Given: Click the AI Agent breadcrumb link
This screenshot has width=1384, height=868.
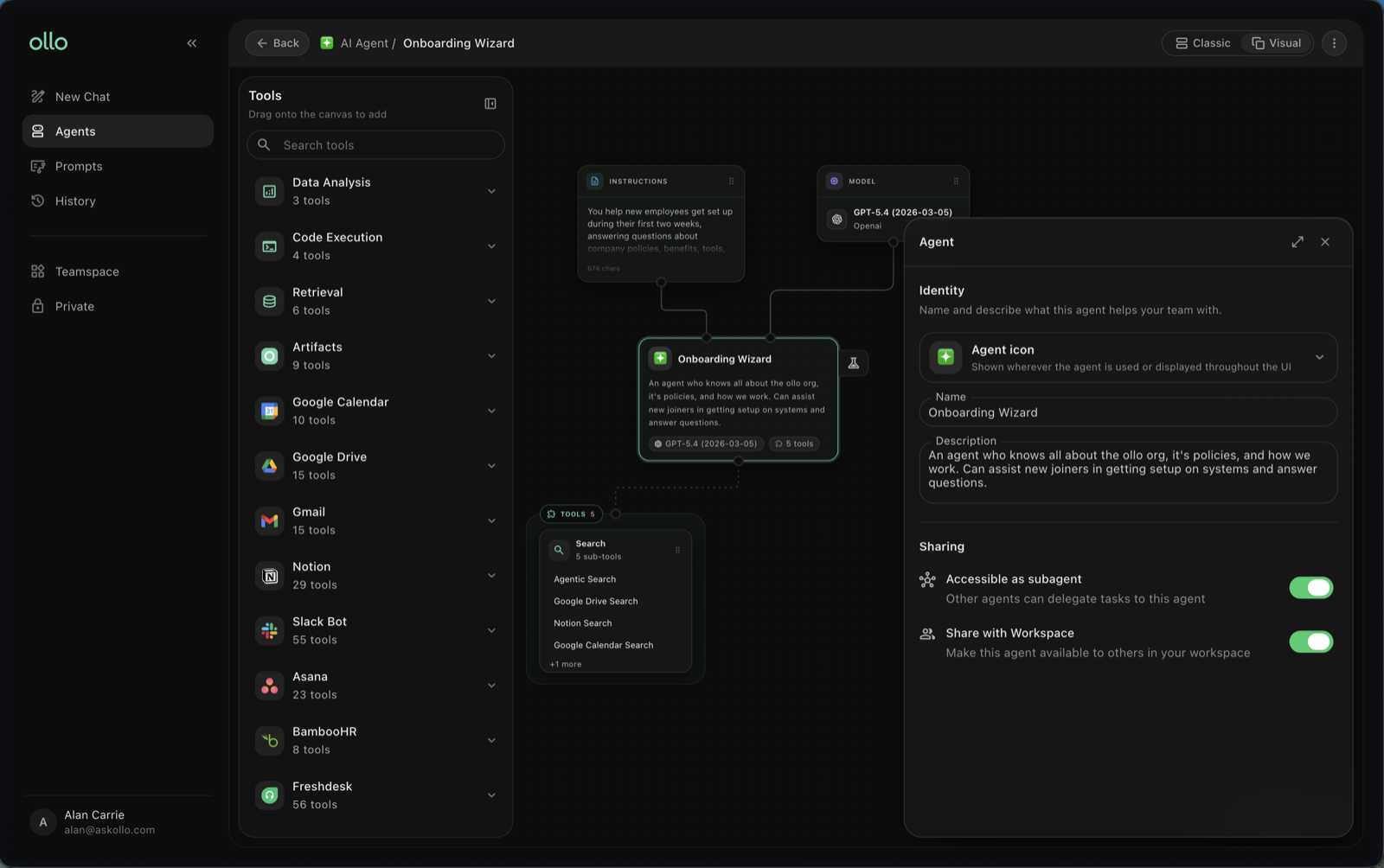Looking at the screenshot, I should point(364,43).
